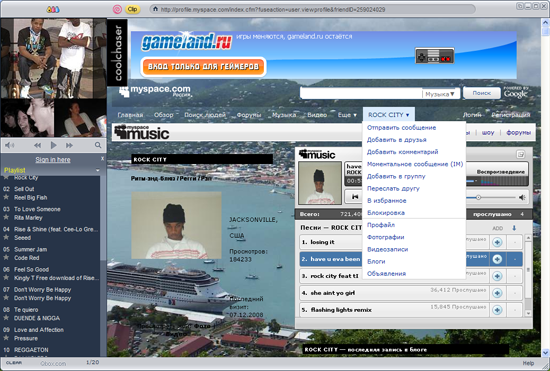Adjust the player volume slider knob
This screenshot has height=371, width=550.
point(478,197)
